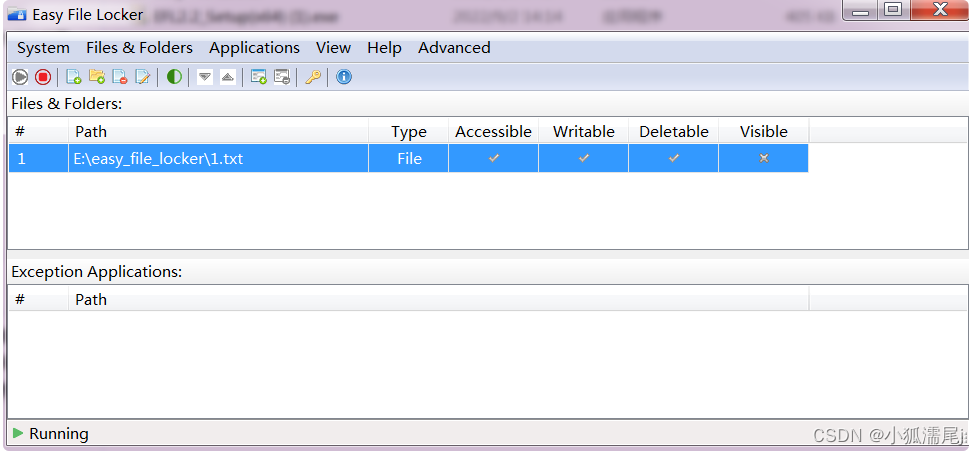
Task: Open the Files & Folders menu
Action: 140,48
